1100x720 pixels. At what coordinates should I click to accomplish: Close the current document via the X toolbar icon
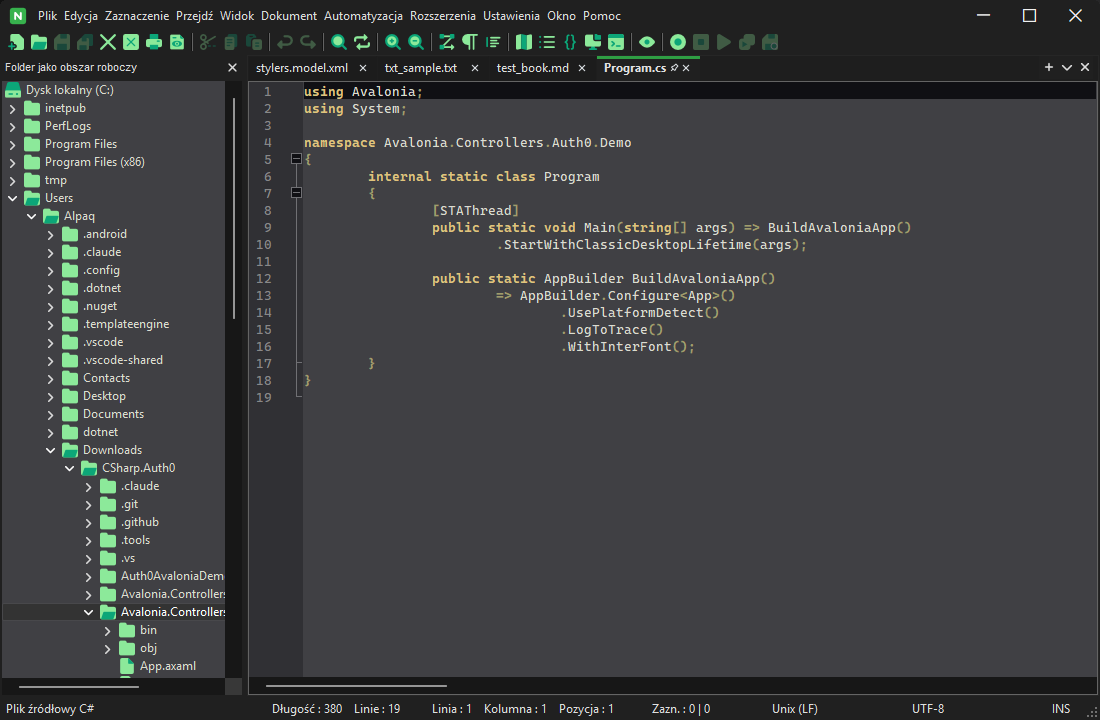[x=107, y=42]
